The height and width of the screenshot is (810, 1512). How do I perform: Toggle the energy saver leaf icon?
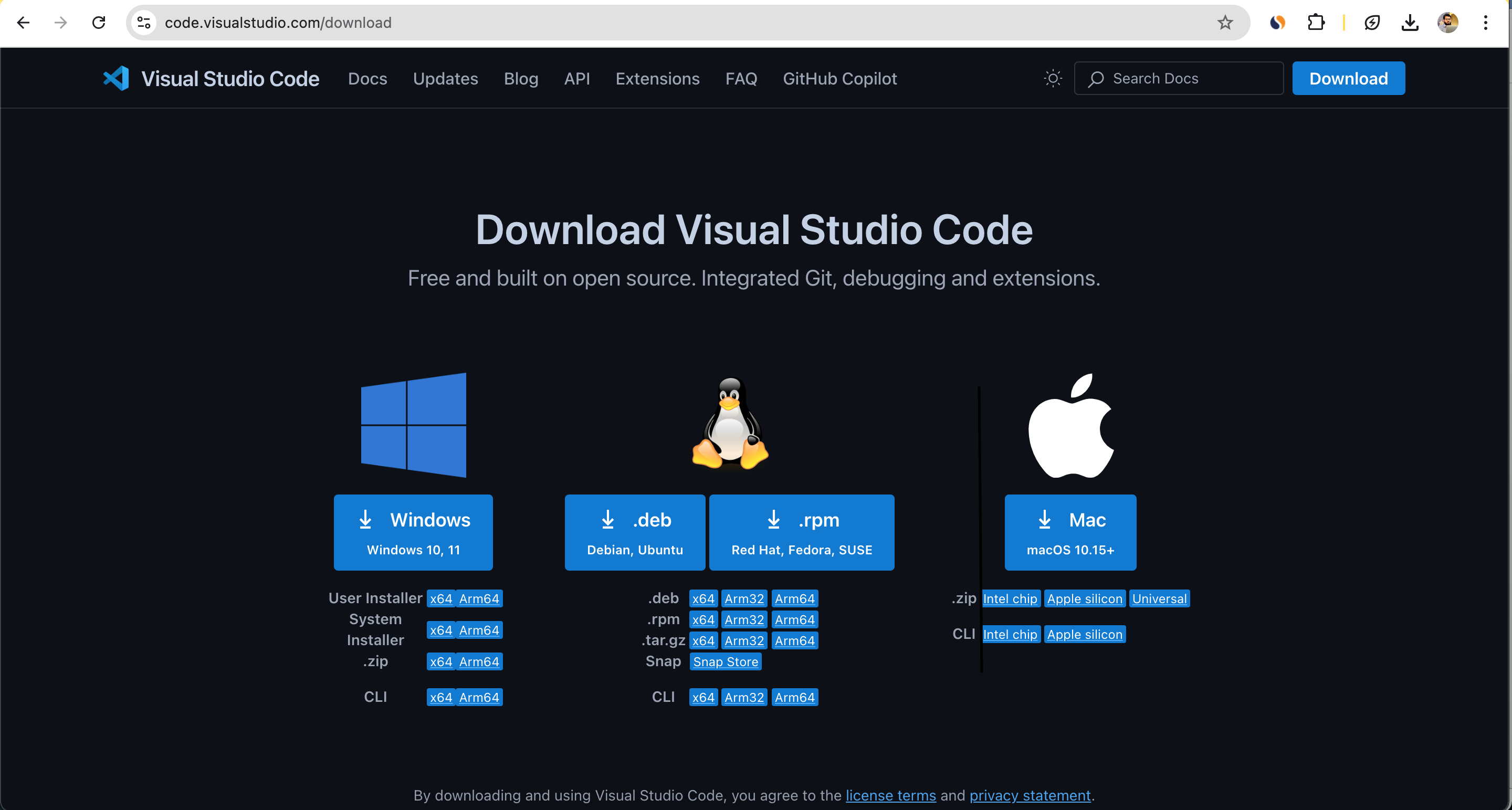[1372, 22]
